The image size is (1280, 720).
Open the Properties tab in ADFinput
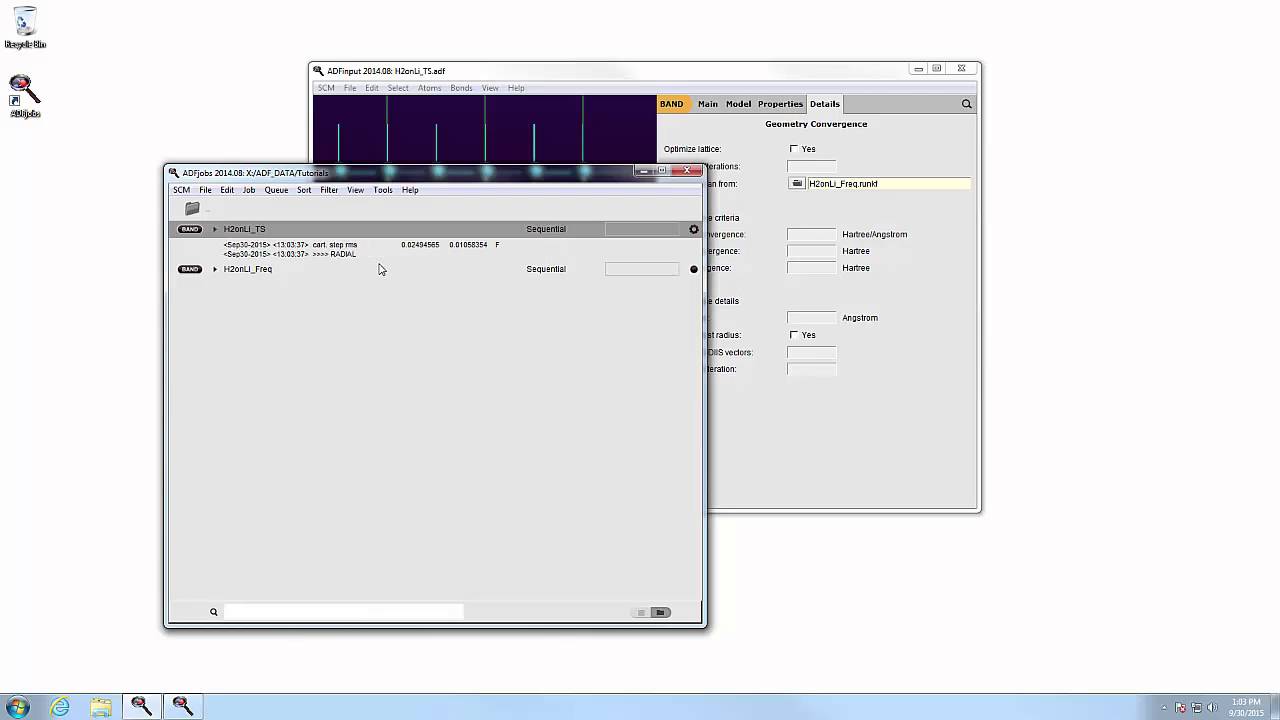(780, 104)
